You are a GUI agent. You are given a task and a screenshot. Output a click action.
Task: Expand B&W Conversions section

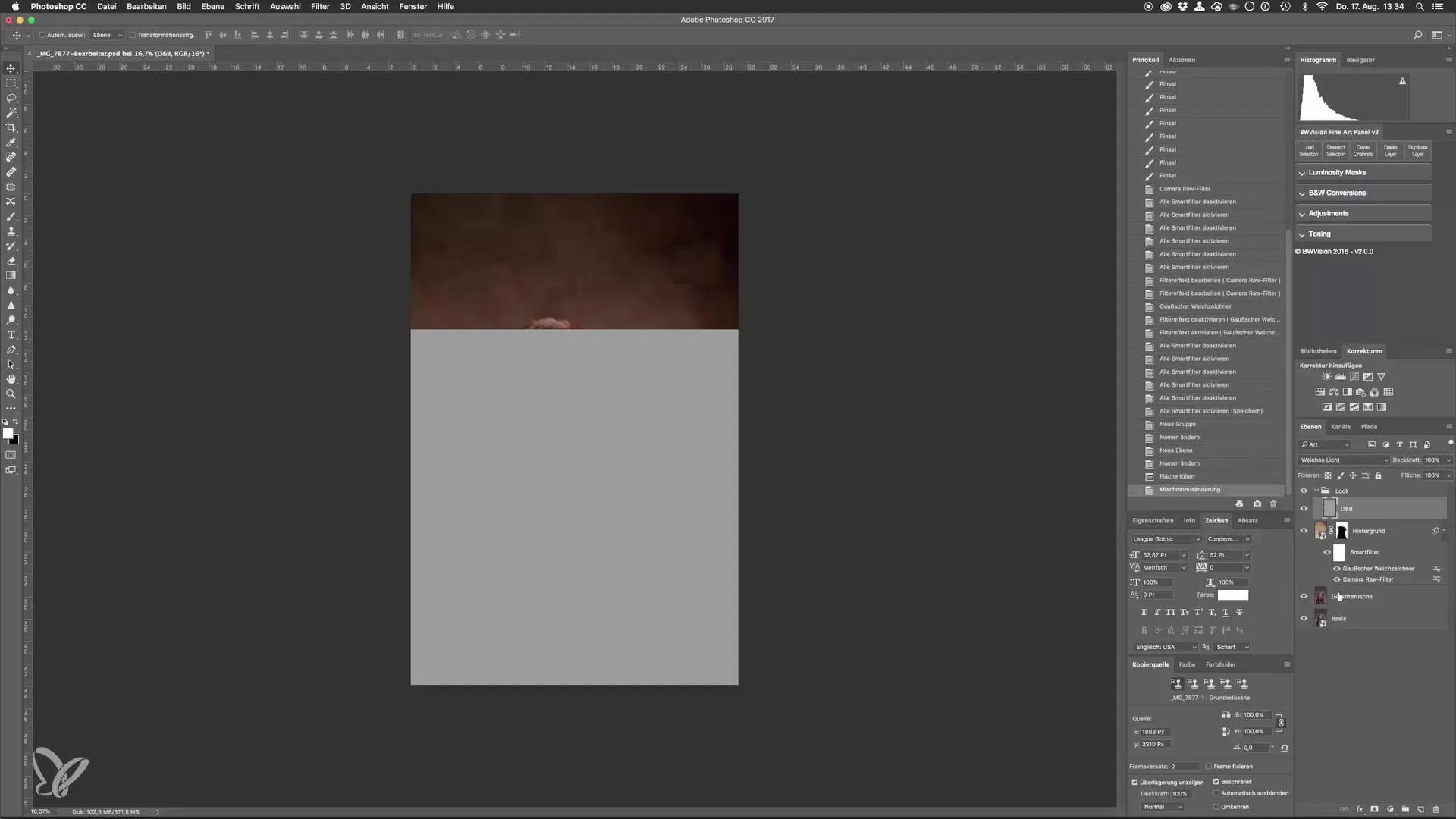pos(1363,193)
